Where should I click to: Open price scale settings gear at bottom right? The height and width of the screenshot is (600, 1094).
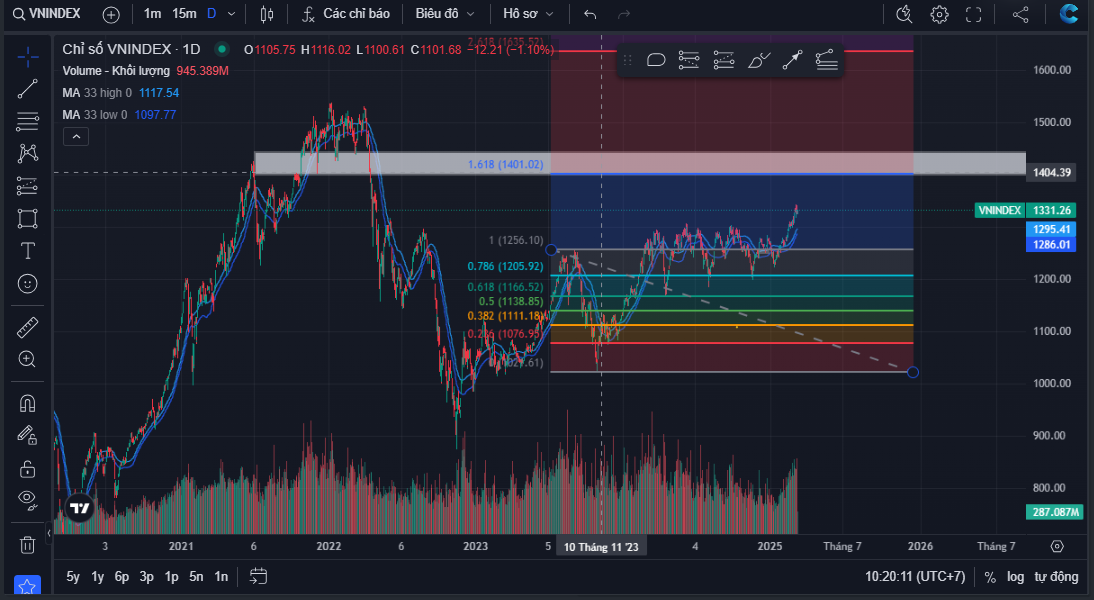pos(1057,546)
